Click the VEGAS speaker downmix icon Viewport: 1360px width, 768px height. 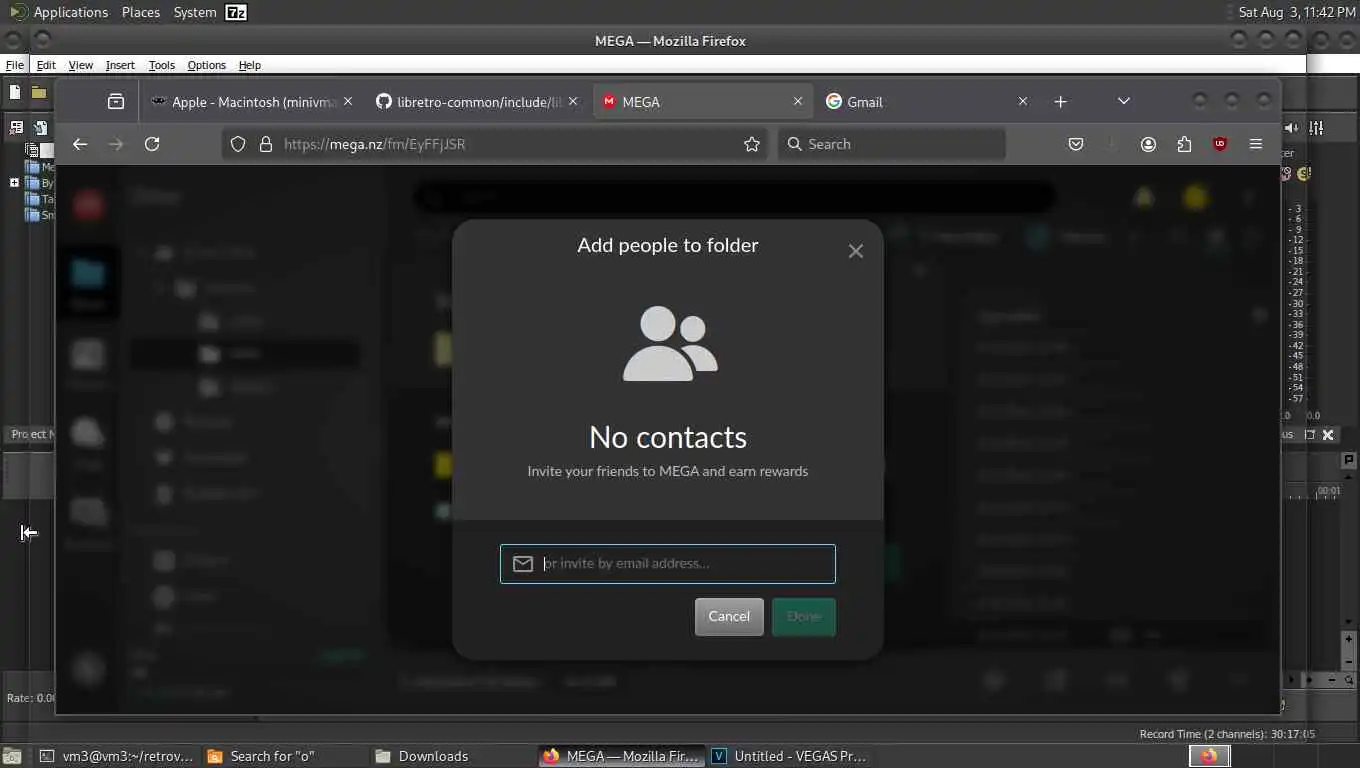tap(1292, 127)
